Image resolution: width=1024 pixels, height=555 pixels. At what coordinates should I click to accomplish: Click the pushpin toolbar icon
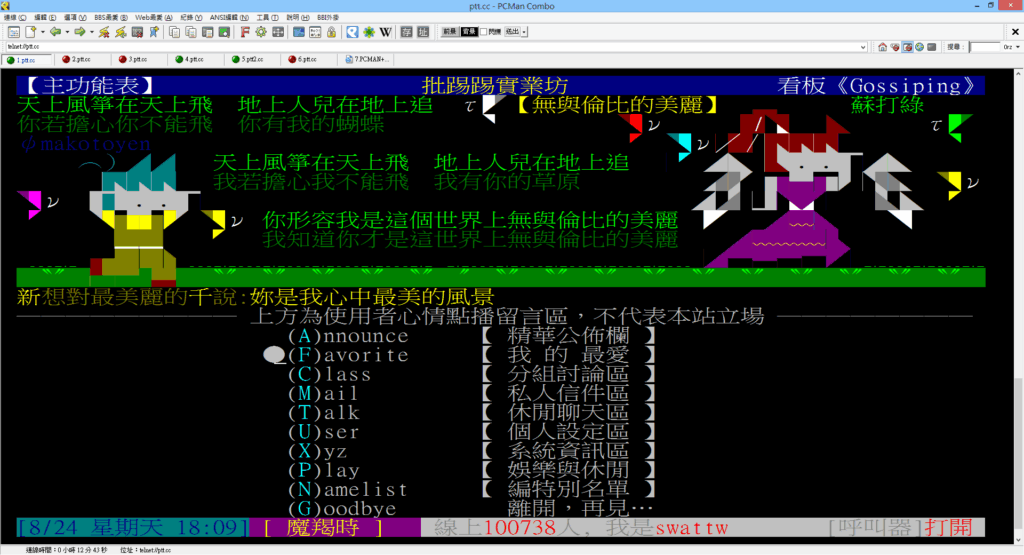154,32
